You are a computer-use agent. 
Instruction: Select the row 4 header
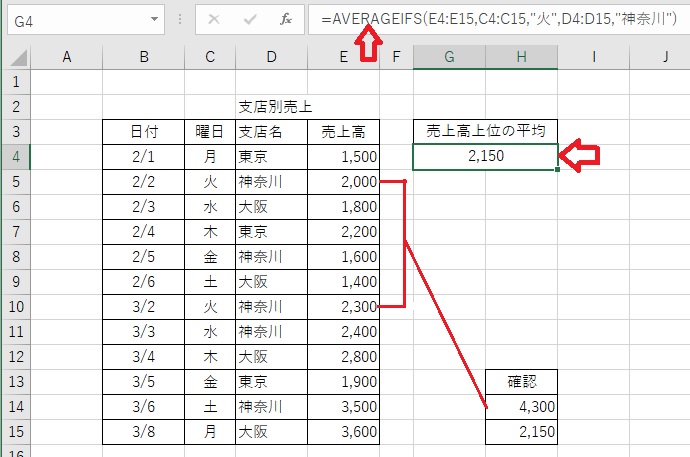click(x=16, y=156)
